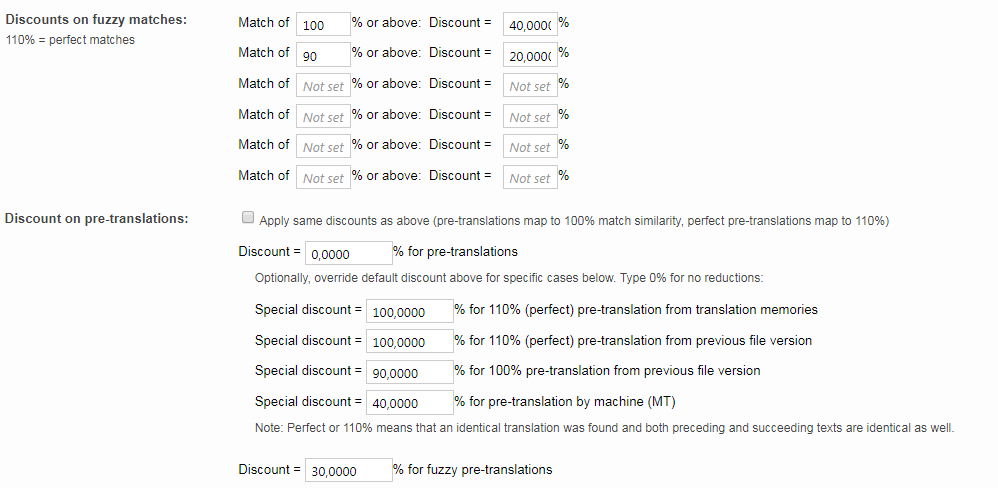Tick the 'Apply same discounts as above' checkbox
The height and width of the screenshot is (488, 998).
(246, 219)
